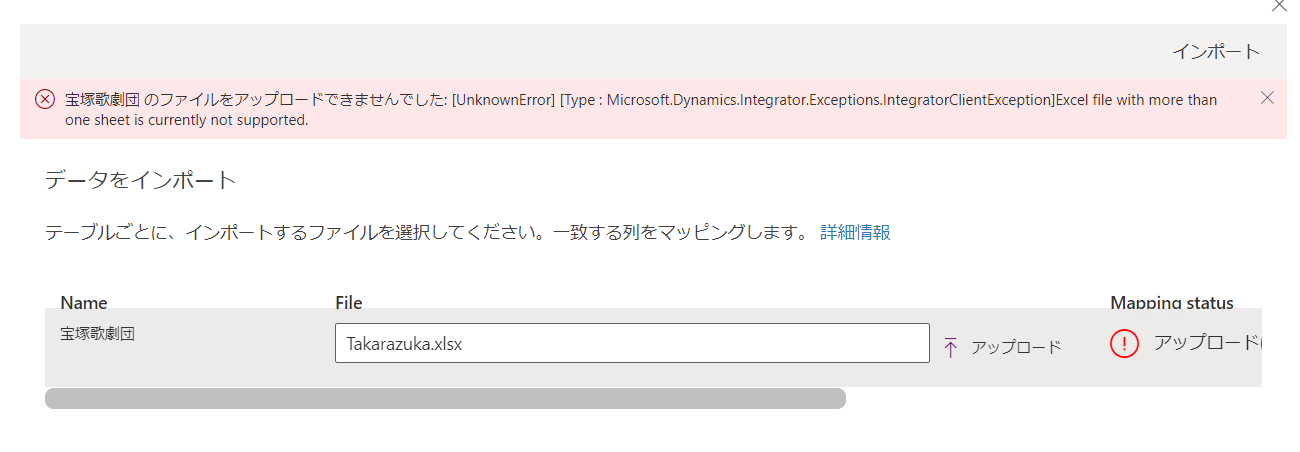Click the Mapping status column header
Image resolution: width=1300 pixels, height=452 pixels.
tap(1171, 302)
